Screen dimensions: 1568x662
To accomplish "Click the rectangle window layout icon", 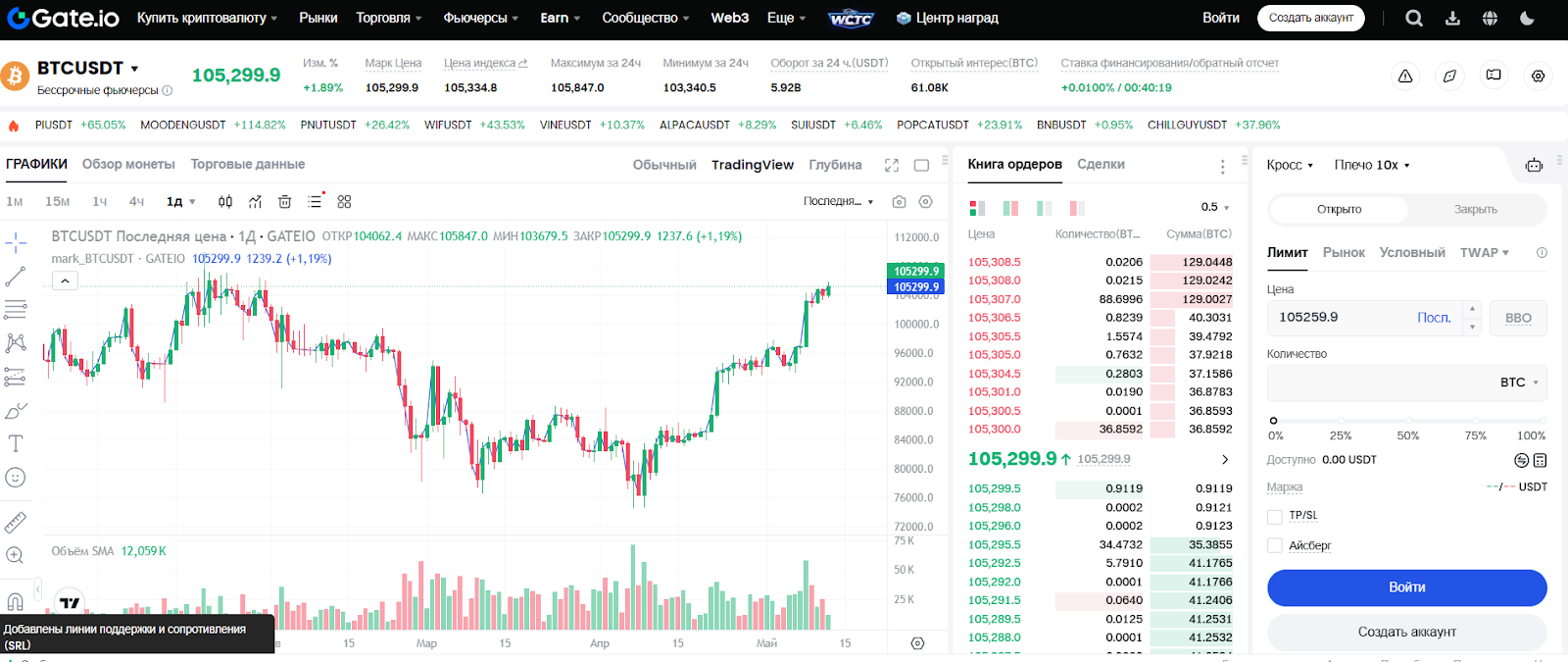I will (x=921, y=165).
